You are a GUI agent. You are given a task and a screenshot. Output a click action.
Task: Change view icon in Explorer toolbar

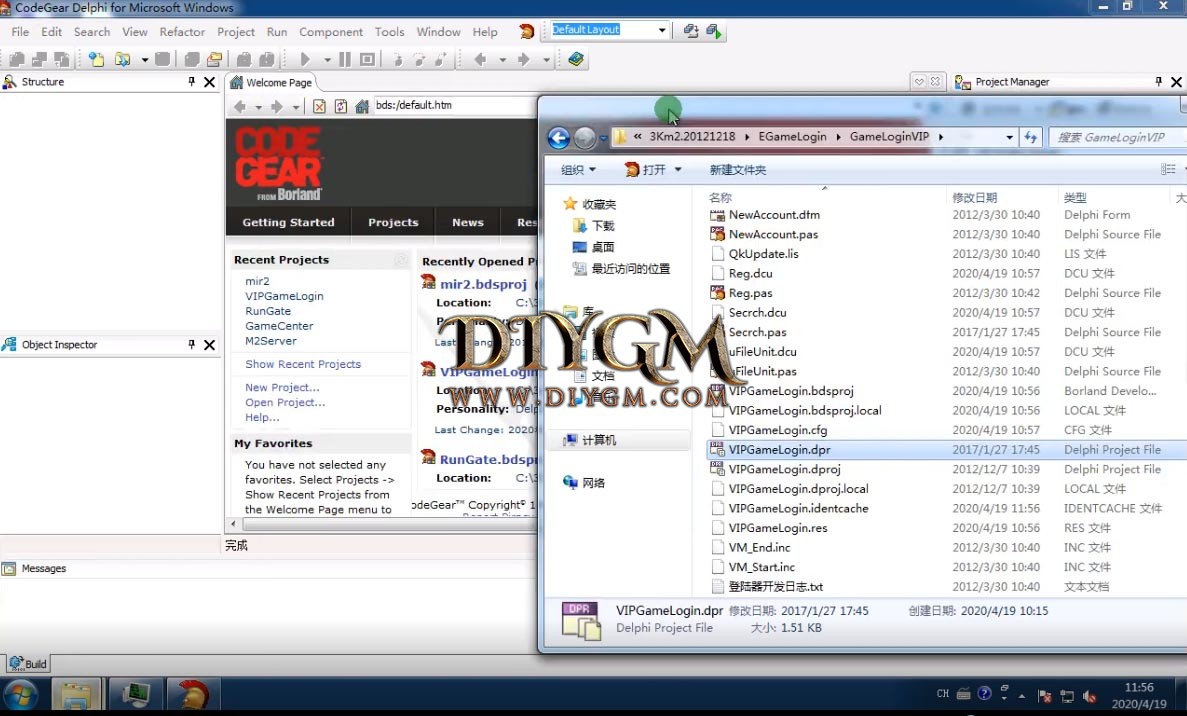[x=1168, y=170]
